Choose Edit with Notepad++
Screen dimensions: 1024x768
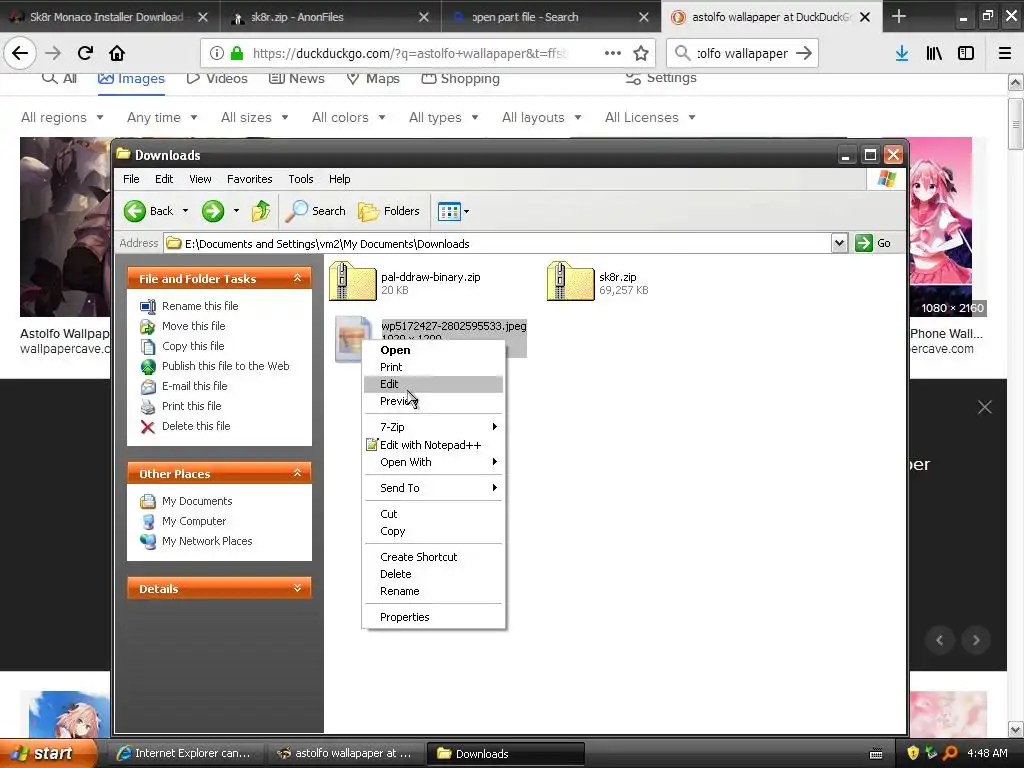pos(434,445)
